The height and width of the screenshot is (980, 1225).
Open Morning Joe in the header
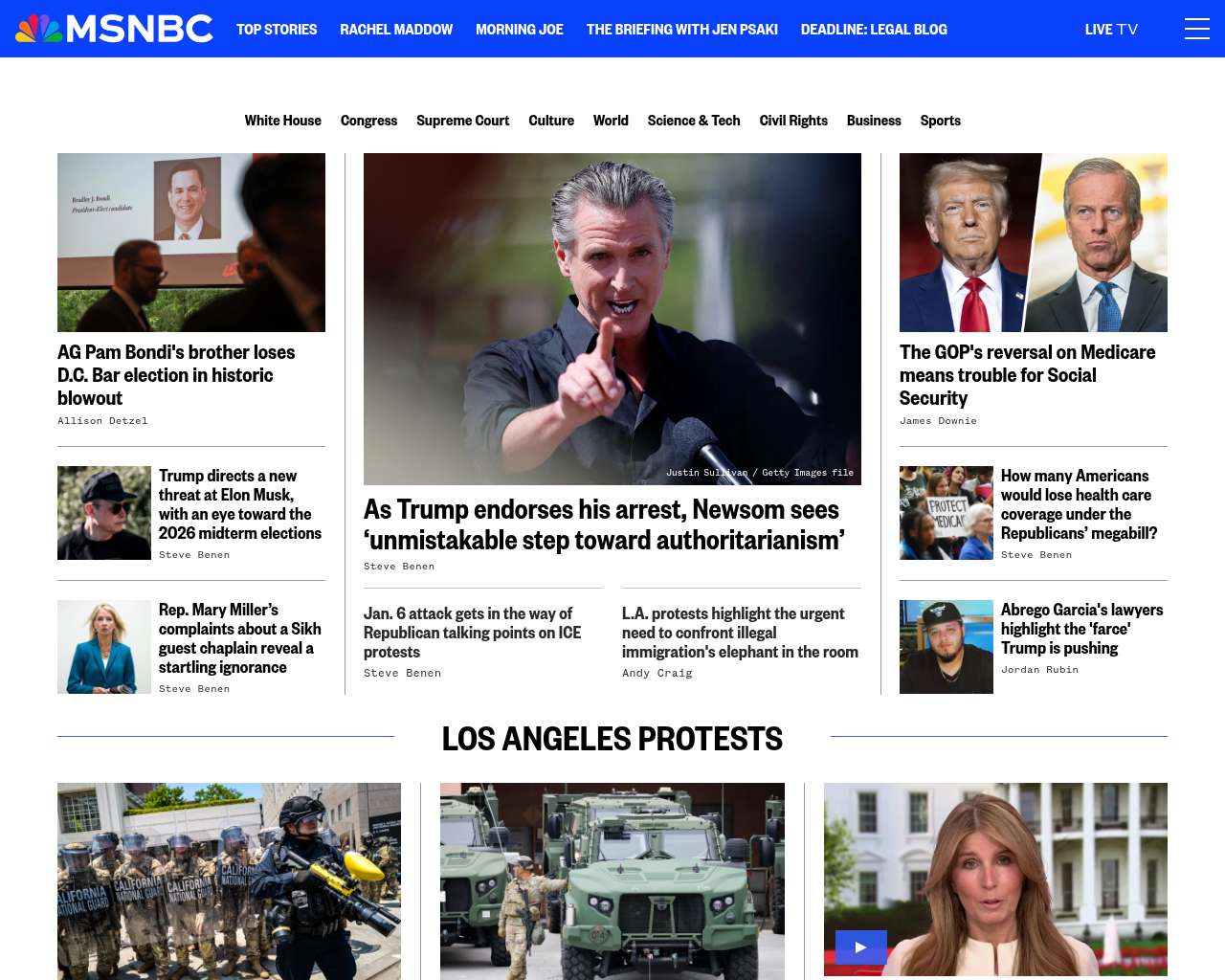tap(520, 30)
